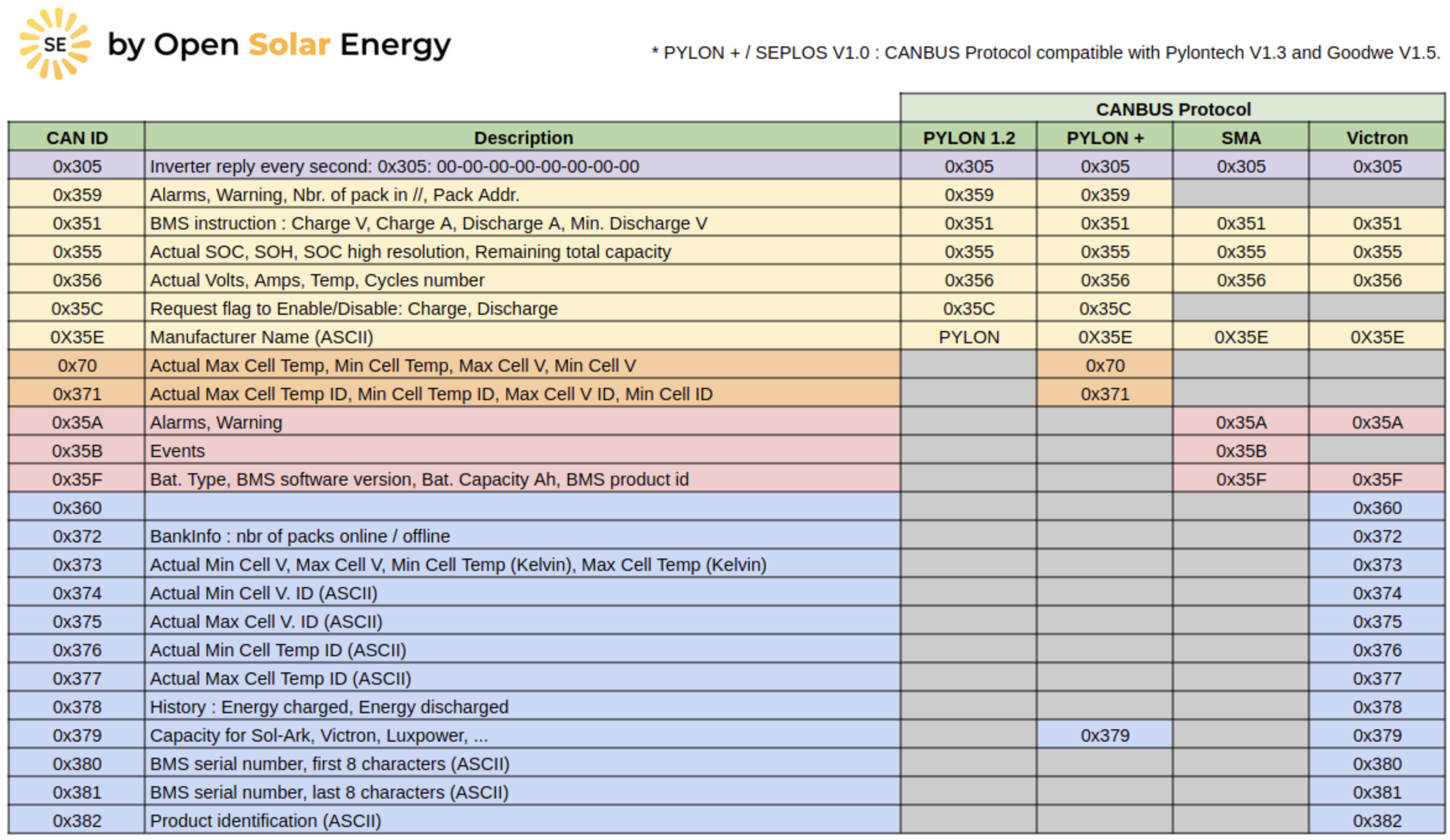Click 0x371 in the PYLON + column

(1105, 393)
